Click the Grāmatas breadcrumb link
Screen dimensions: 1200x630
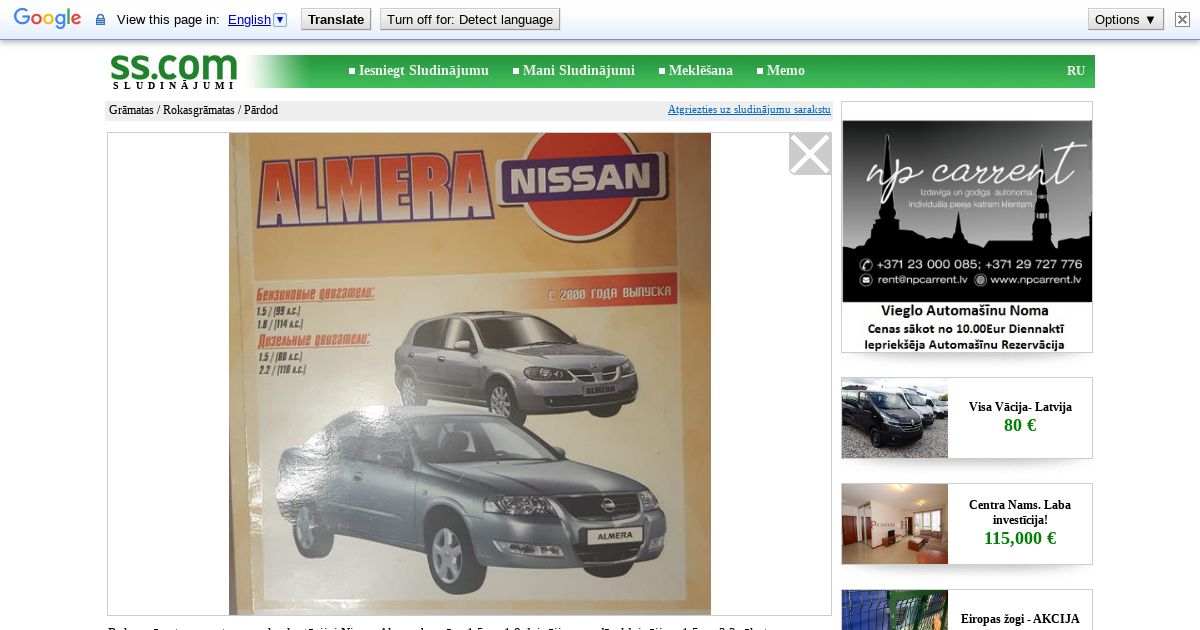click(x=131, y=110)
